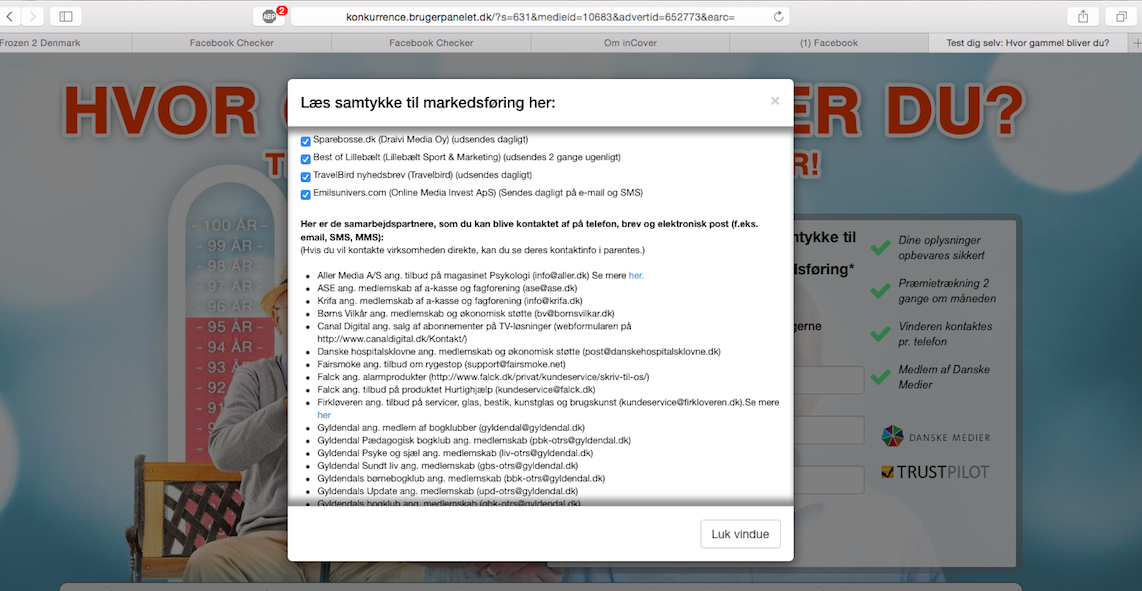Click the Fairsmoke rygestop list entry
Image resolution: width=1142 pixels, height=591 pixels.
pyautogui.click(x=441, y=364)
